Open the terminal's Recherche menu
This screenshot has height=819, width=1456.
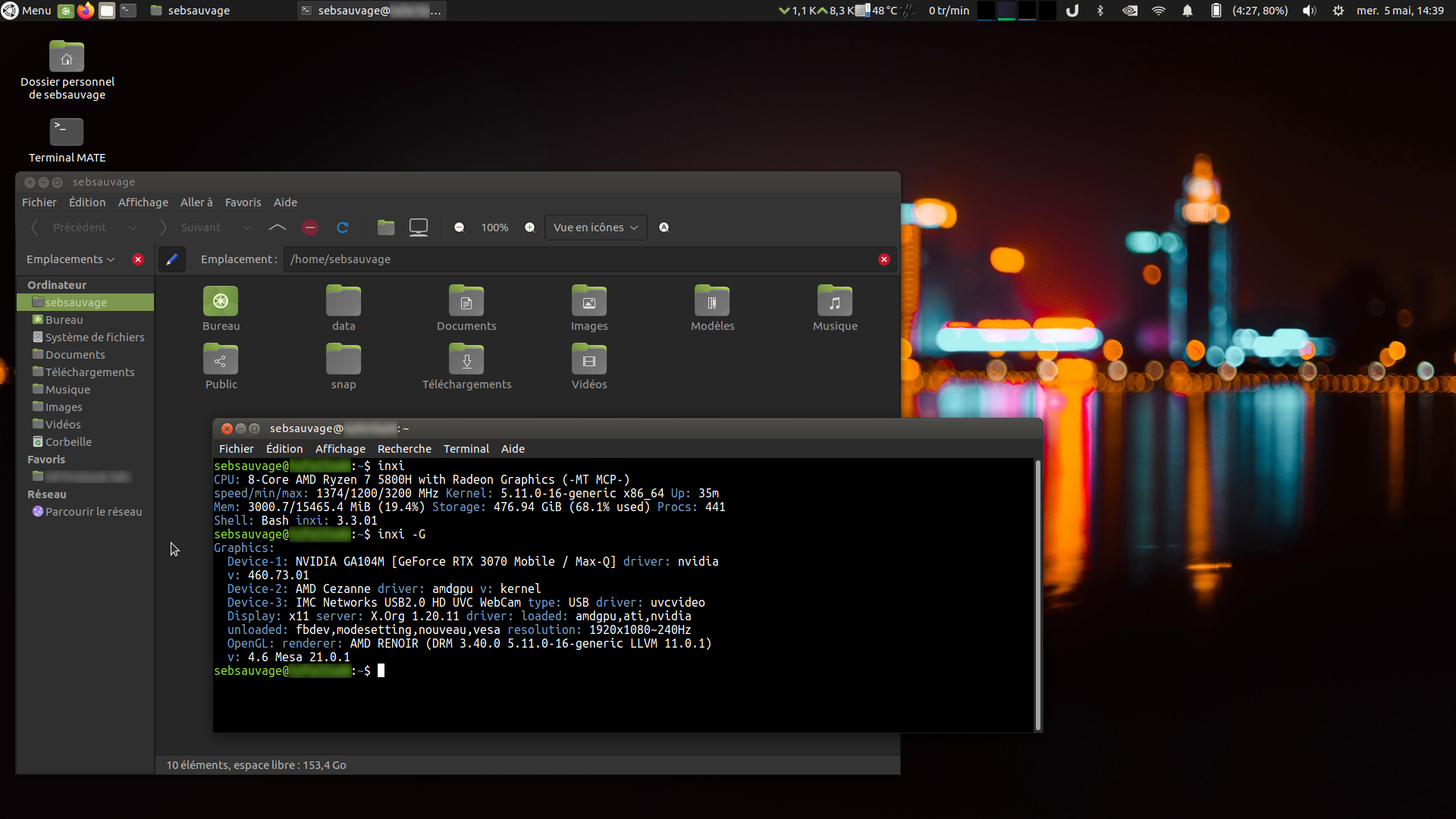pos(404,449)
